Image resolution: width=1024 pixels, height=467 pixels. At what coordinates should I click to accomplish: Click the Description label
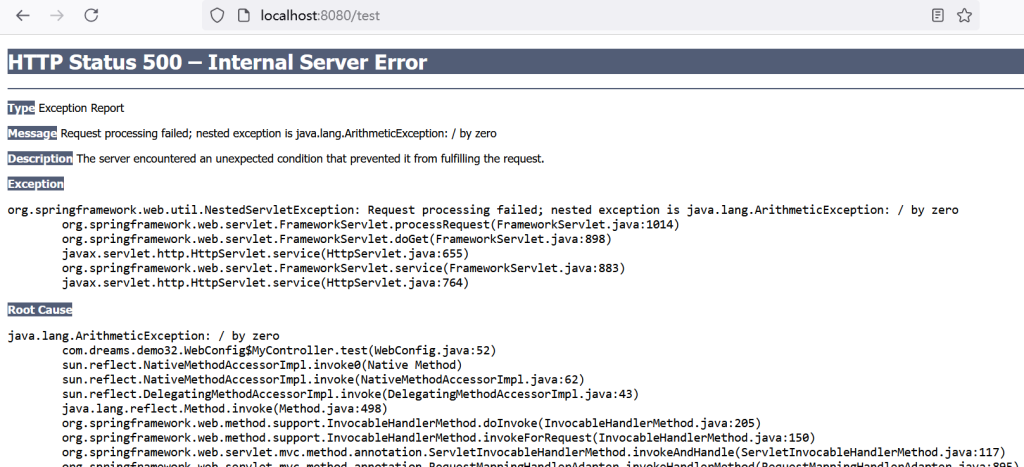[x=40, y=158]
